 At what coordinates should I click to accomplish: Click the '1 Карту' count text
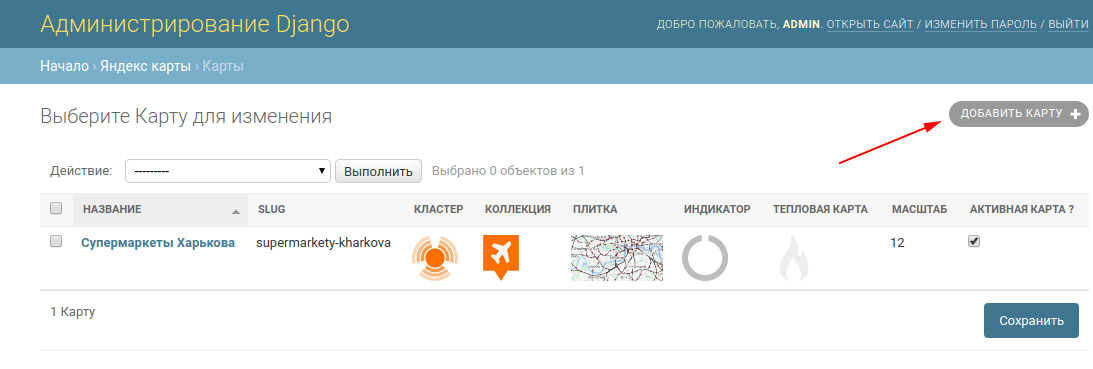pos(72,312)
